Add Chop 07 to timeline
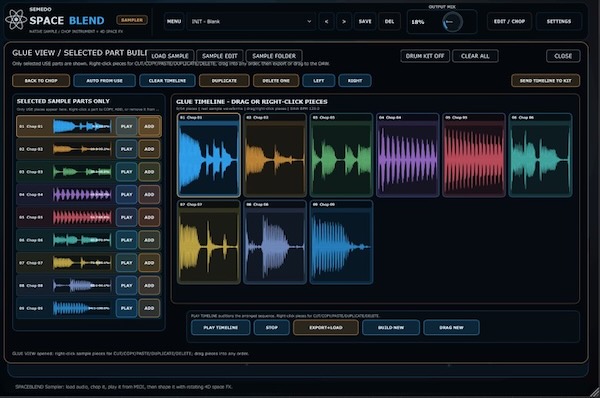This screenshot has width=600, height=398. pyautogui.click(x=149, y=263)
